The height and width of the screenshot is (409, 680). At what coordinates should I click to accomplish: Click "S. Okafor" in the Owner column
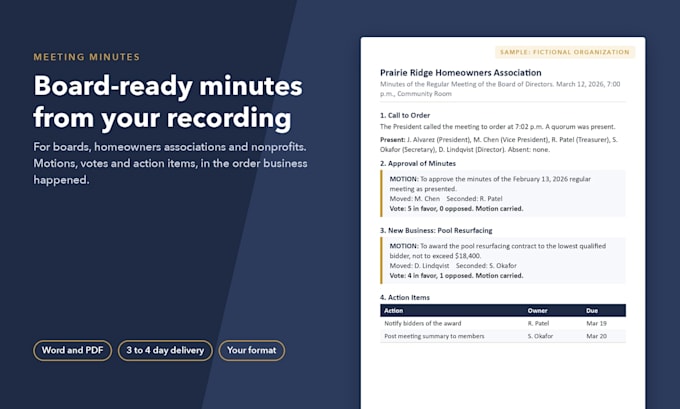click(540, 336)
